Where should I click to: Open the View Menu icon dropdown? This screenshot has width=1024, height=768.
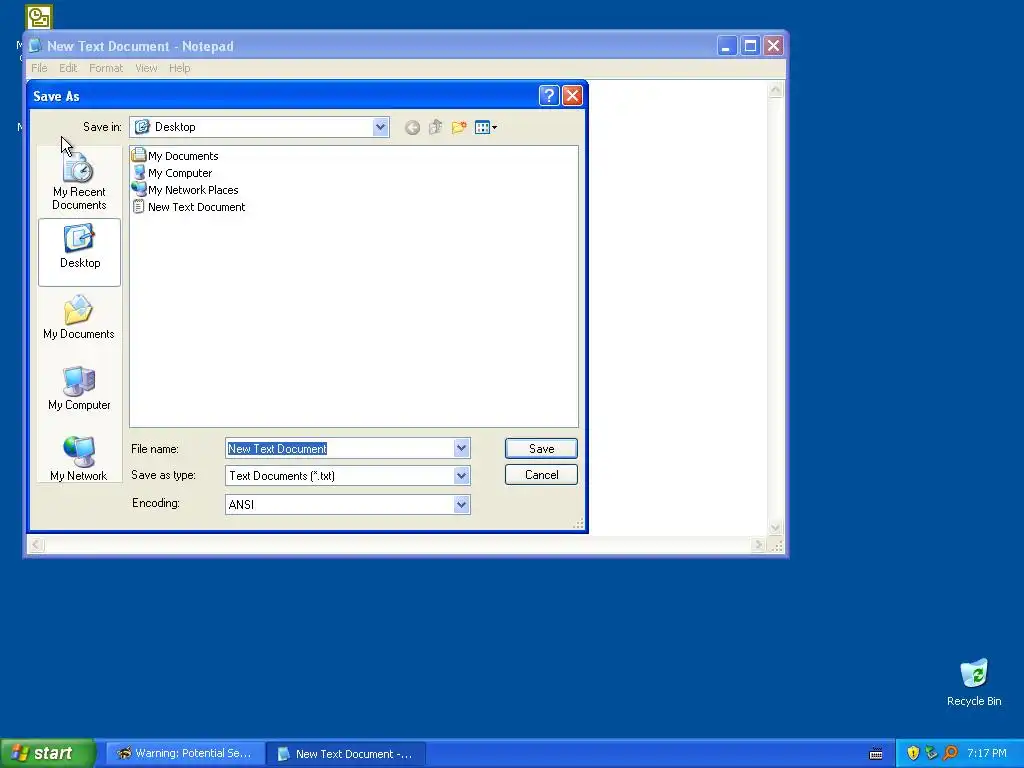[x=486, y=127]
